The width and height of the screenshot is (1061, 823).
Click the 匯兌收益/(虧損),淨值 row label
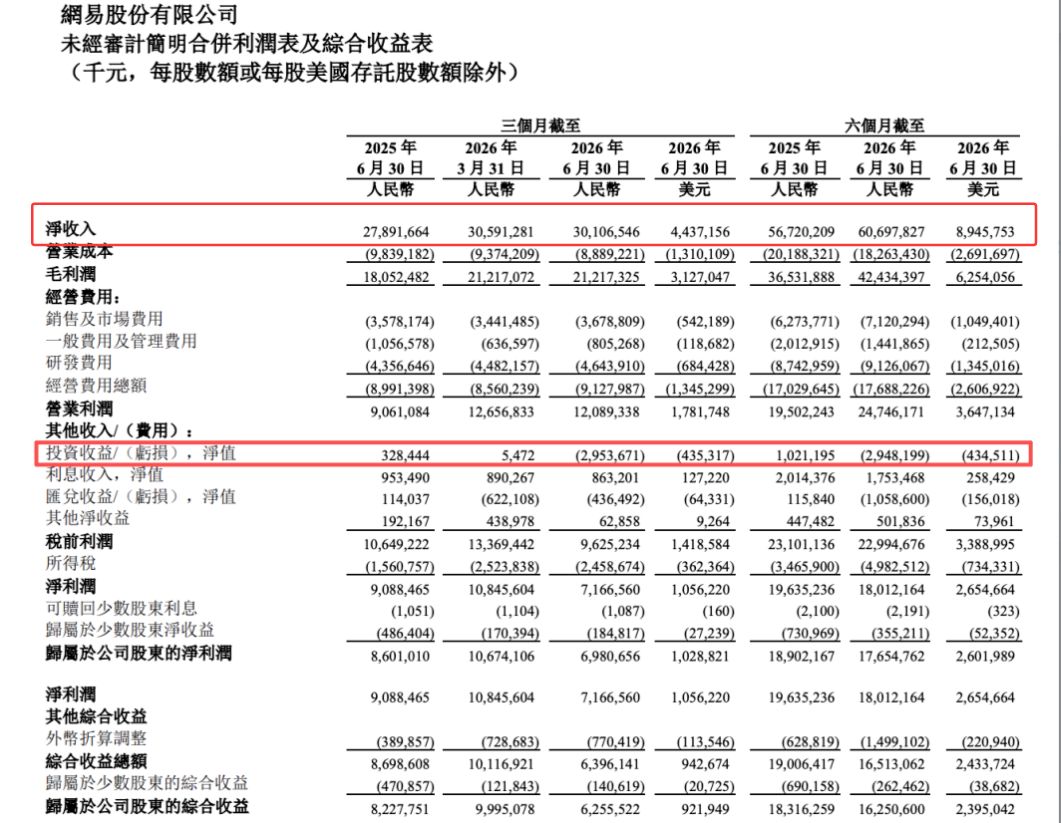pos(141,497)
